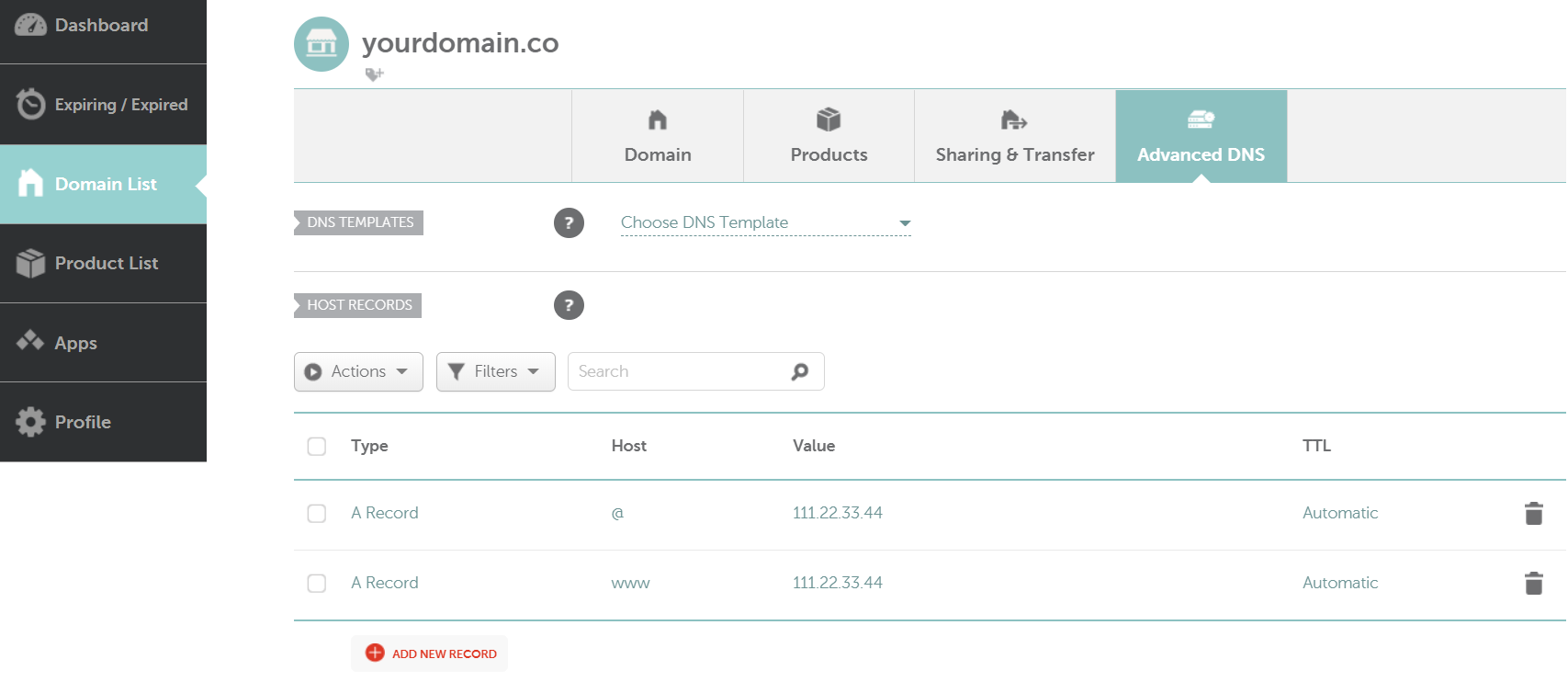The image size is (1568, 682).
Task: Check the @ A Record row checkbox
Action: tap(317, 513)
